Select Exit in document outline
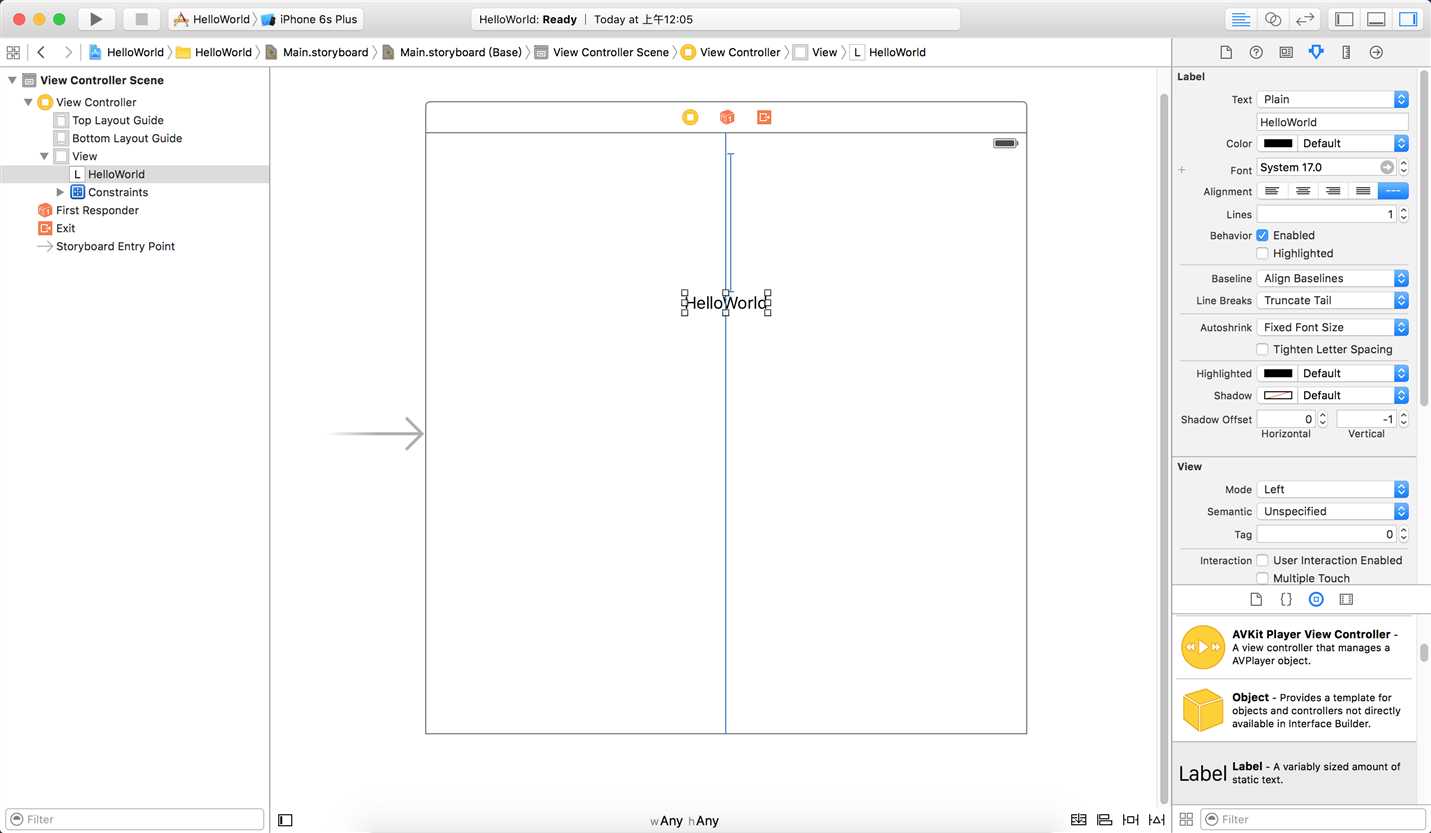Image resolution: width=1431 pixels, height=833 pixels. click(x=66, y=228)
